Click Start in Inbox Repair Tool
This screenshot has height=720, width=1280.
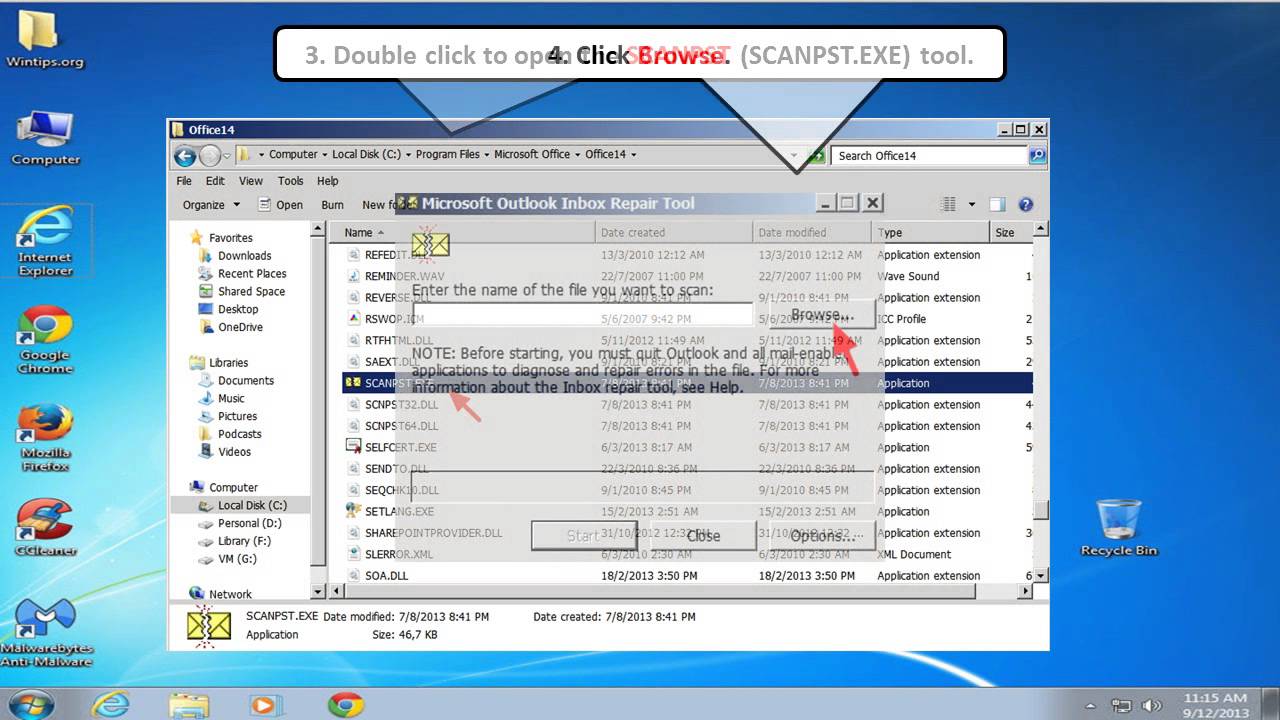(583, 535)
